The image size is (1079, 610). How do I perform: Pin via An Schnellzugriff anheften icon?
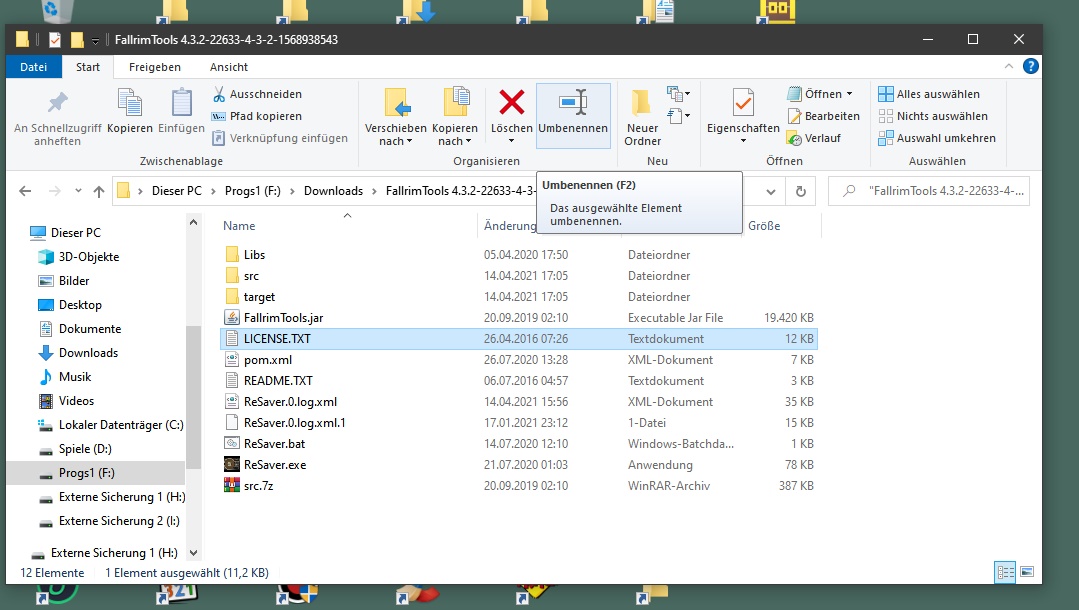point(57,102)
